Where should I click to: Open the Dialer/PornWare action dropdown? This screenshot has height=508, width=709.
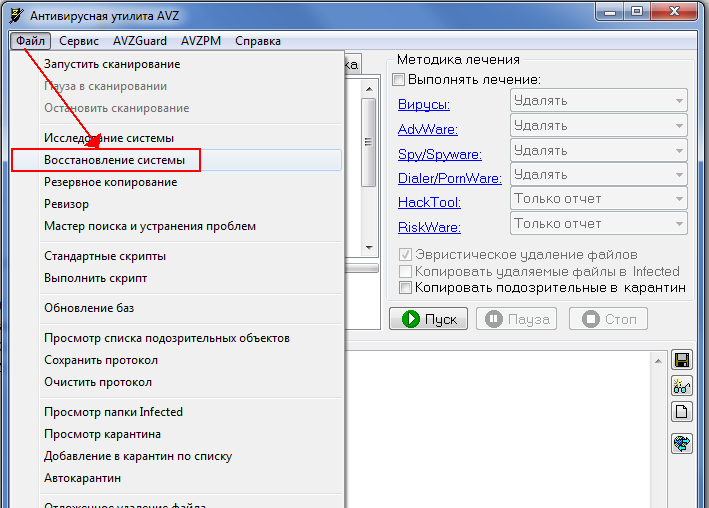point(599,175)
